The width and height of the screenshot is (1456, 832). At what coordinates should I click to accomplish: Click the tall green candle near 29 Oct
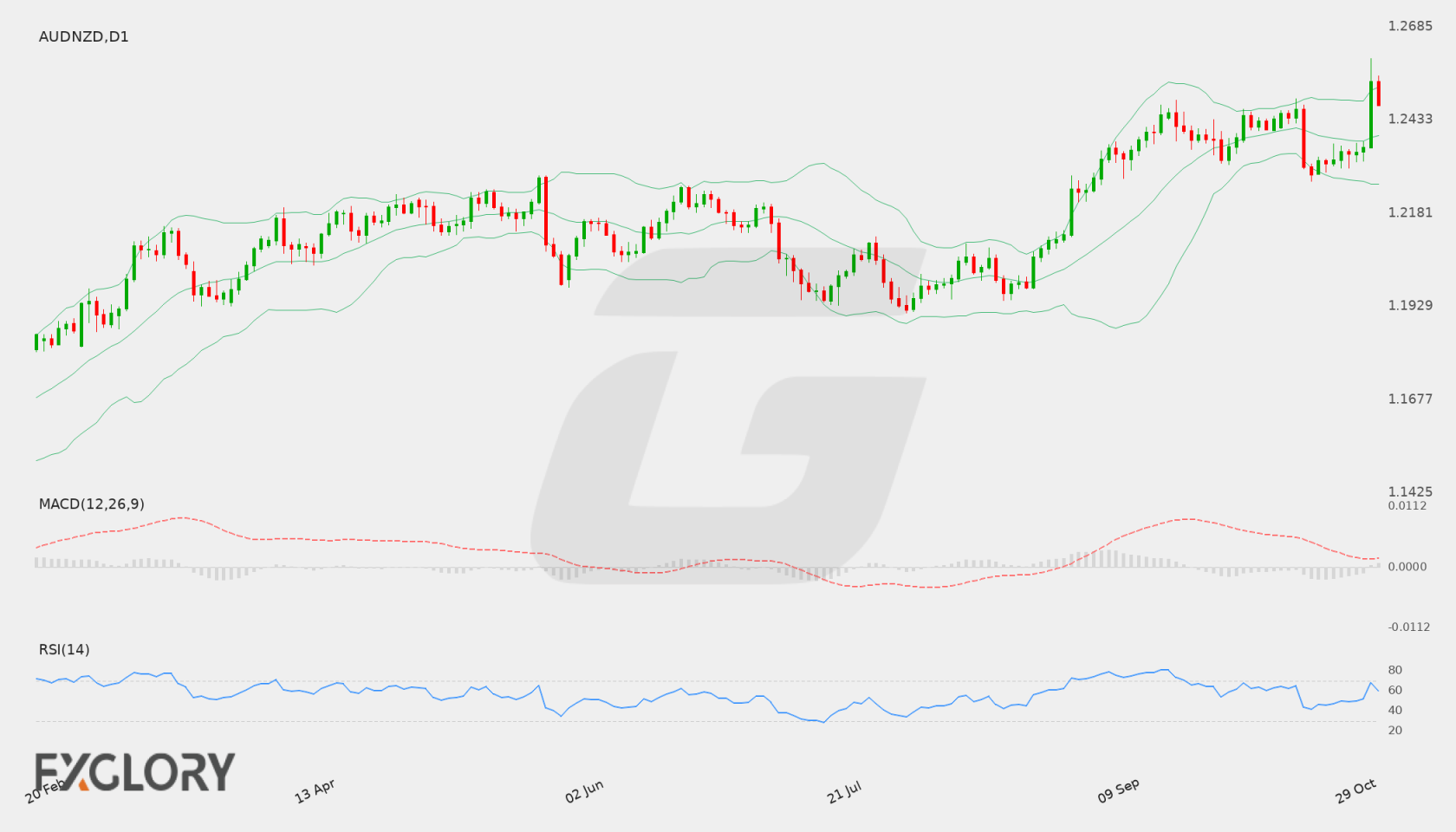pyautogui.click(x=1371, y=114)
